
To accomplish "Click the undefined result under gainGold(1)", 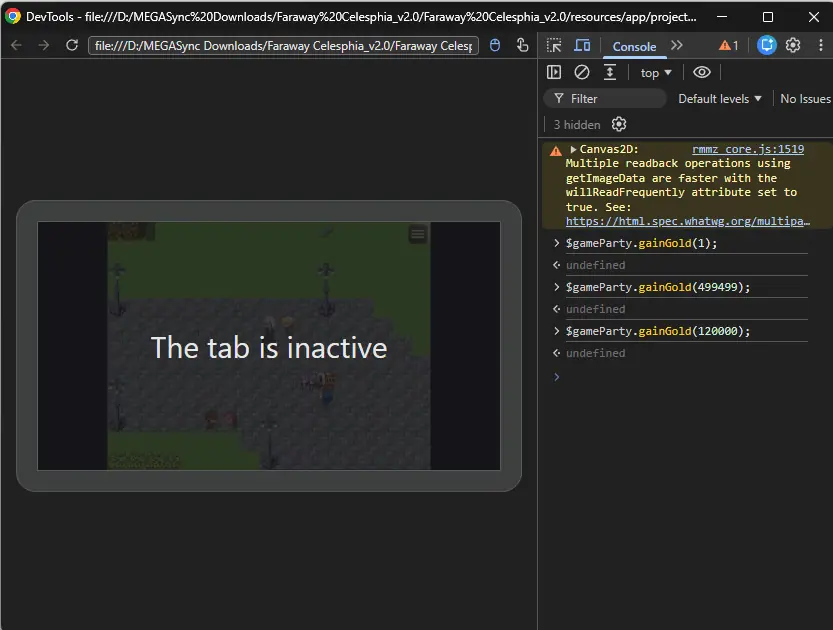I will [596, 265].
